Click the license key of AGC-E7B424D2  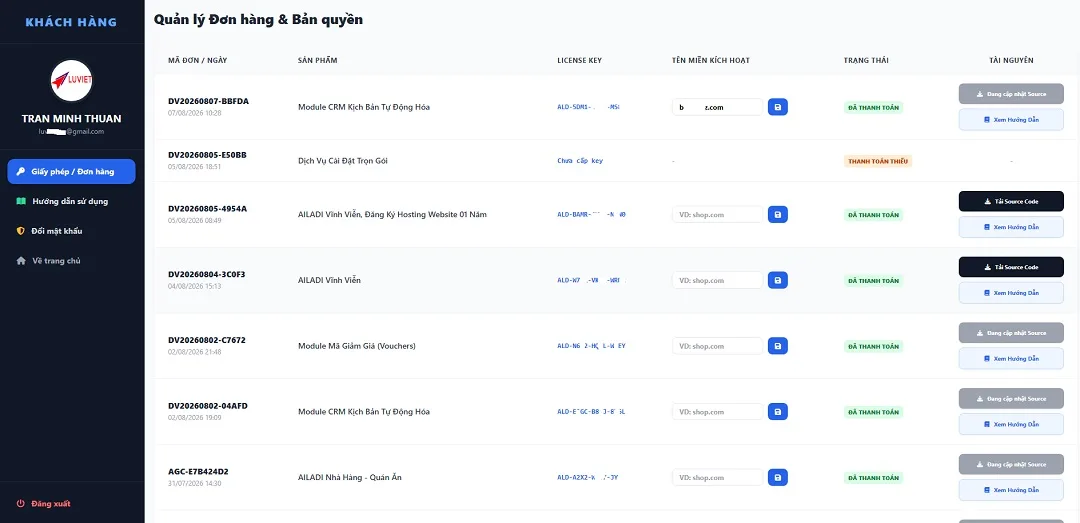click(588, 478)
